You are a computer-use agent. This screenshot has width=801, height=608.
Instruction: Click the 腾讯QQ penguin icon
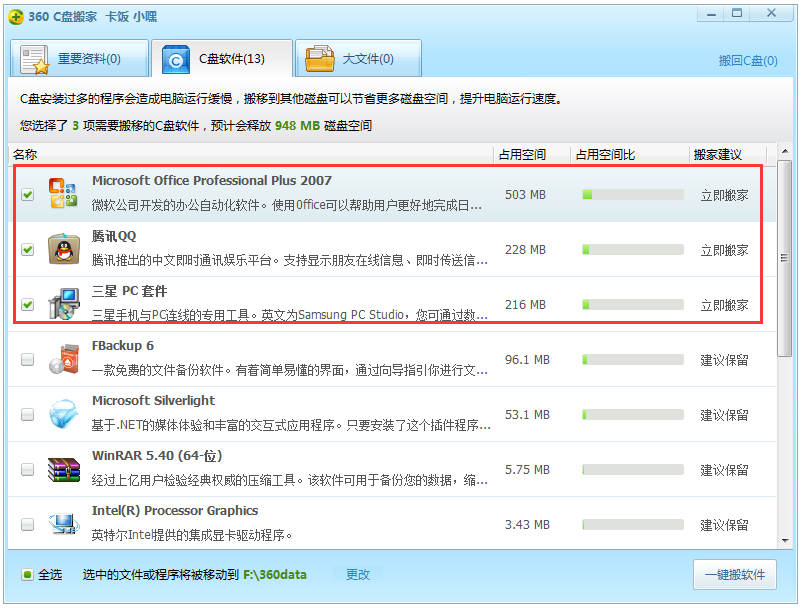64,249
